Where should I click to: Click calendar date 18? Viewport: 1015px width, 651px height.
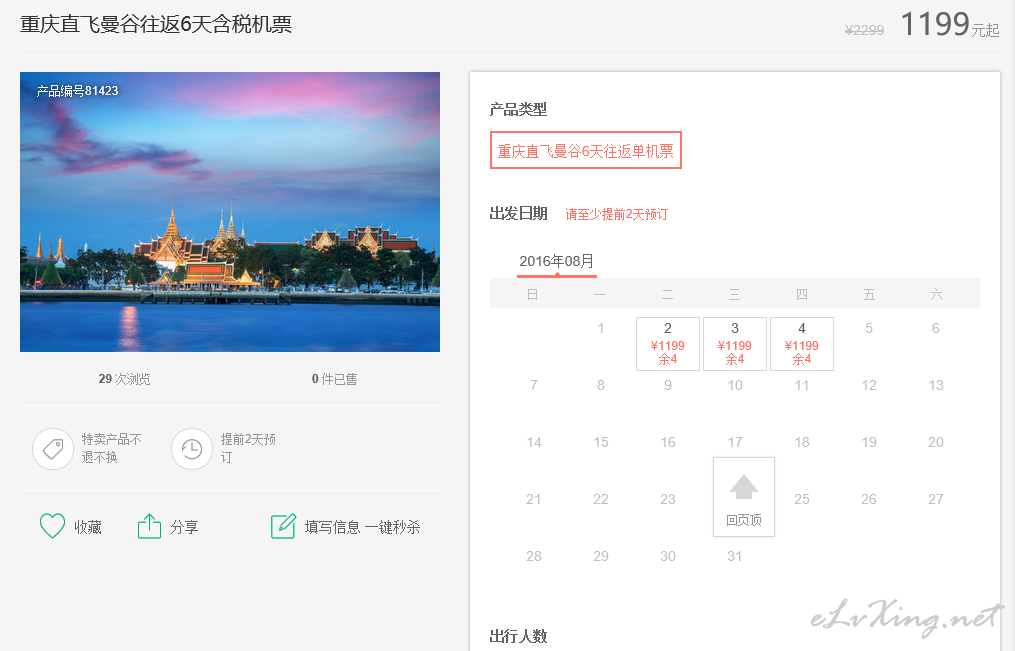pos(802,442)
